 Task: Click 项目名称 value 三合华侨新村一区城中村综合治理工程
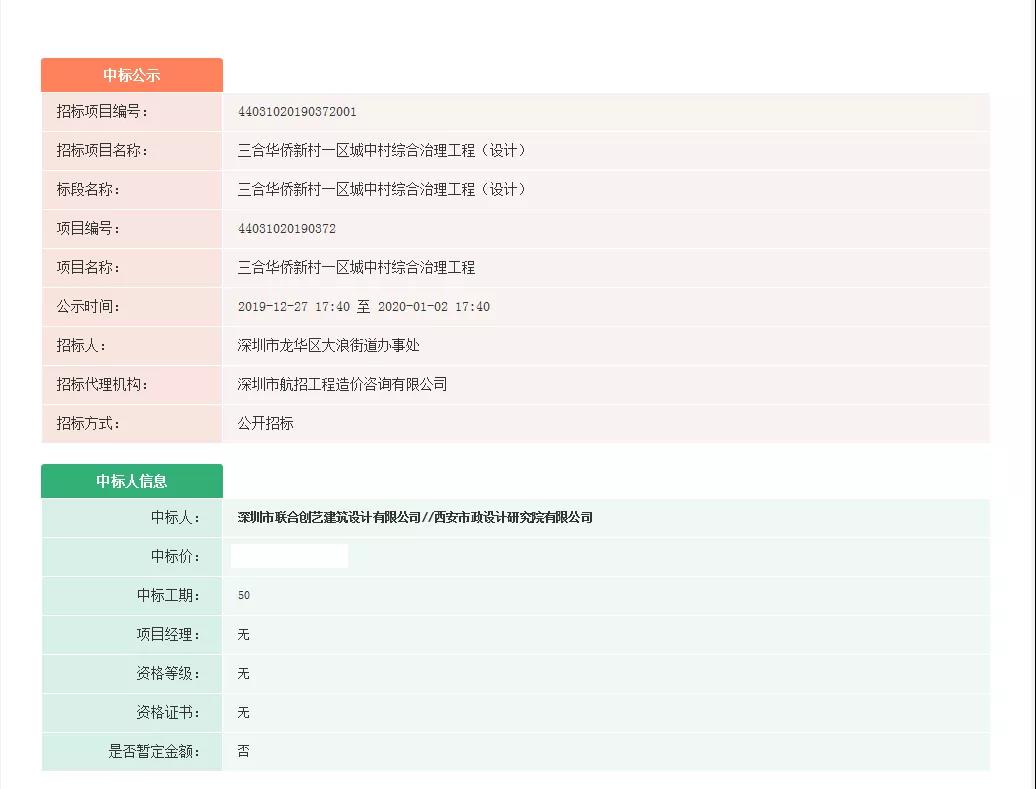click(356, 268)
